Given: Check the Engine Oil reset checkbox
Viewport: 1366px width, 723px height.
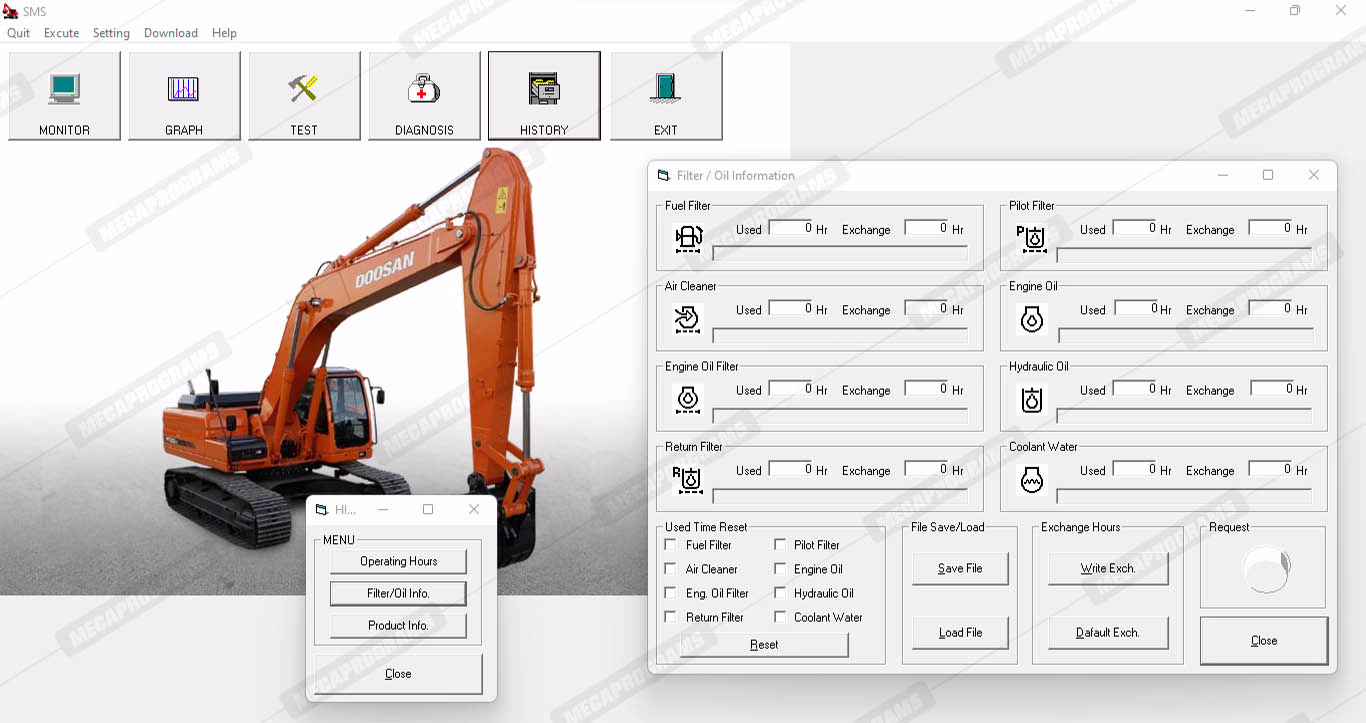Looking at the screenshot, I should [780, 569].
